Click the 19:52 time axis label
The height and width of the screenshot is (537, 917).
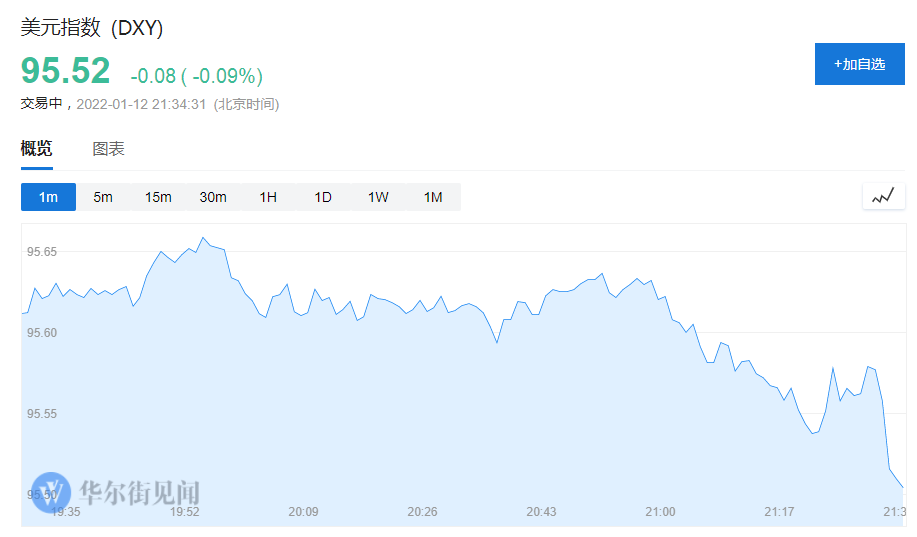[185, 512]
